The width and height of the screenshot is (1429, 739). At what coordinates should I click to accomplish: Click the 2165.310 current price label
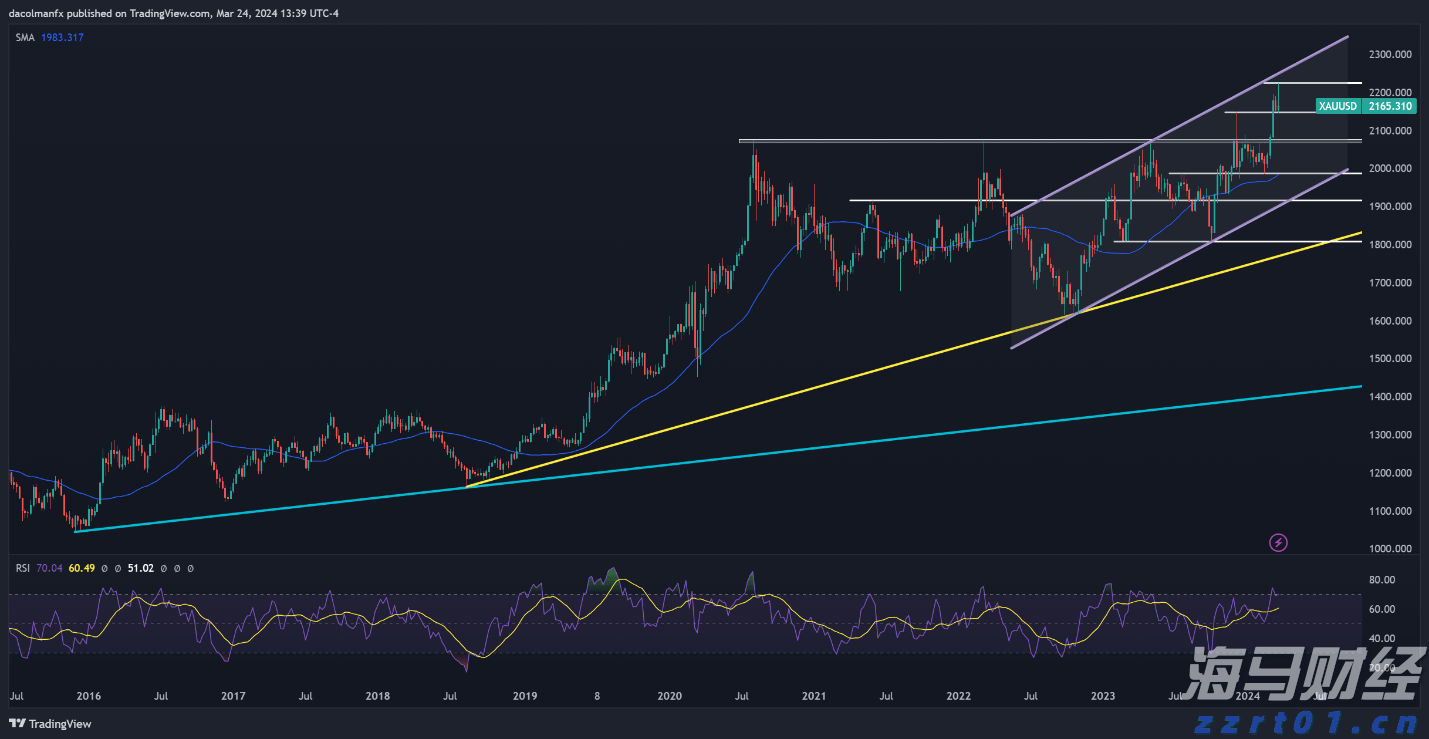click(x=1389, y=106)
